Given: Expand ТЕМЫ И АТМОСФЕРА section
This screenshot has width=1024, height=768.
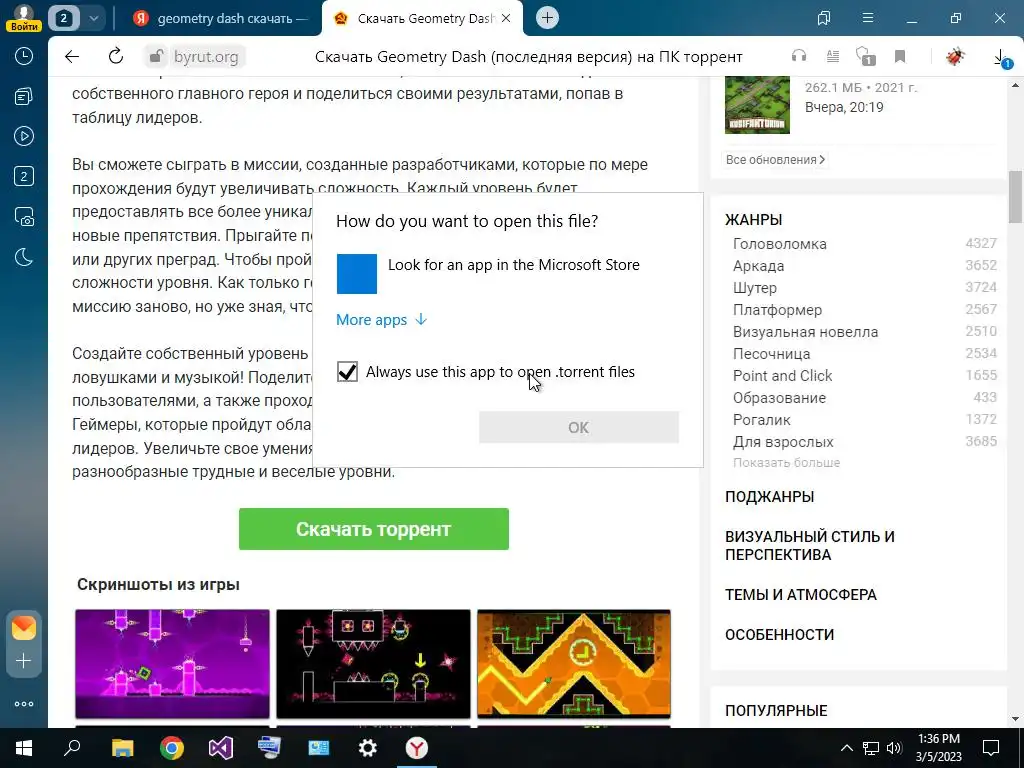Looking at the screenshot, I should point(801,595).
